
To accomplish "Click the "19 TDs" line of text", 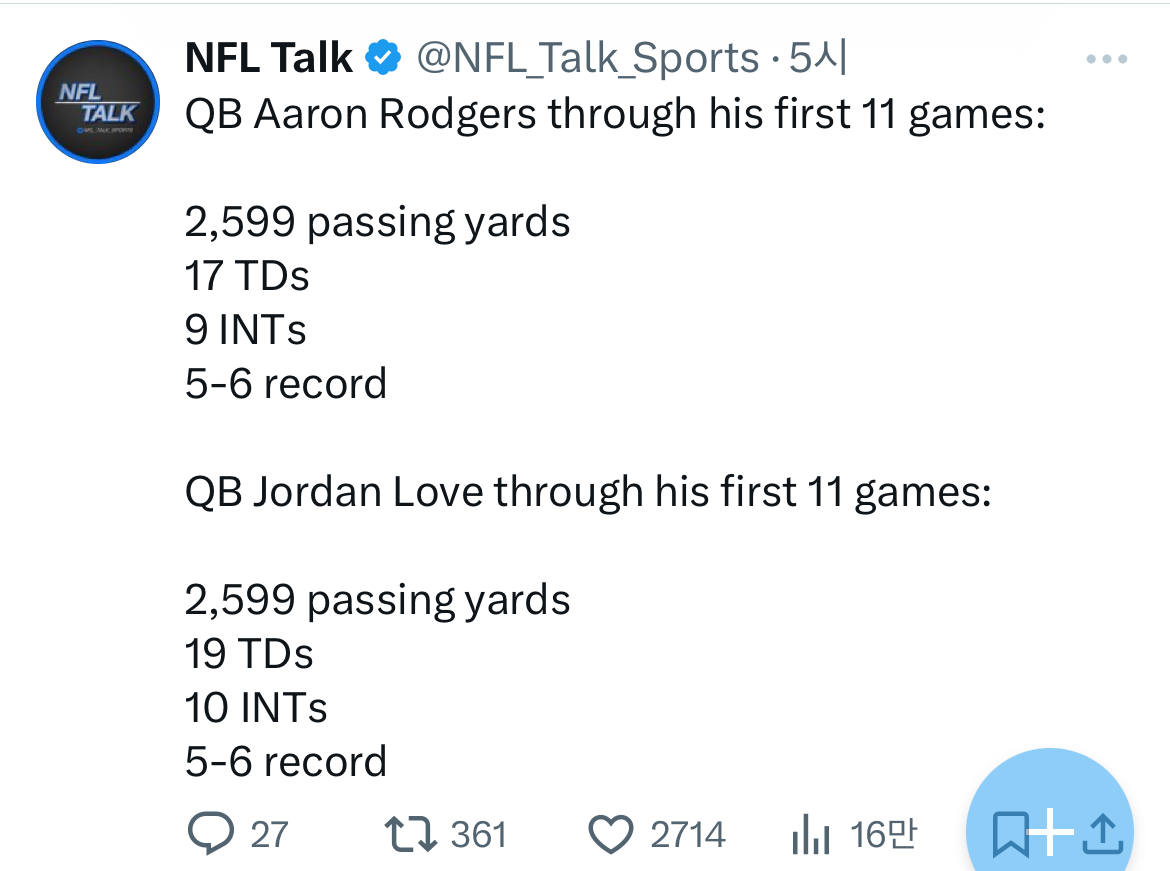I will point(249,654).
